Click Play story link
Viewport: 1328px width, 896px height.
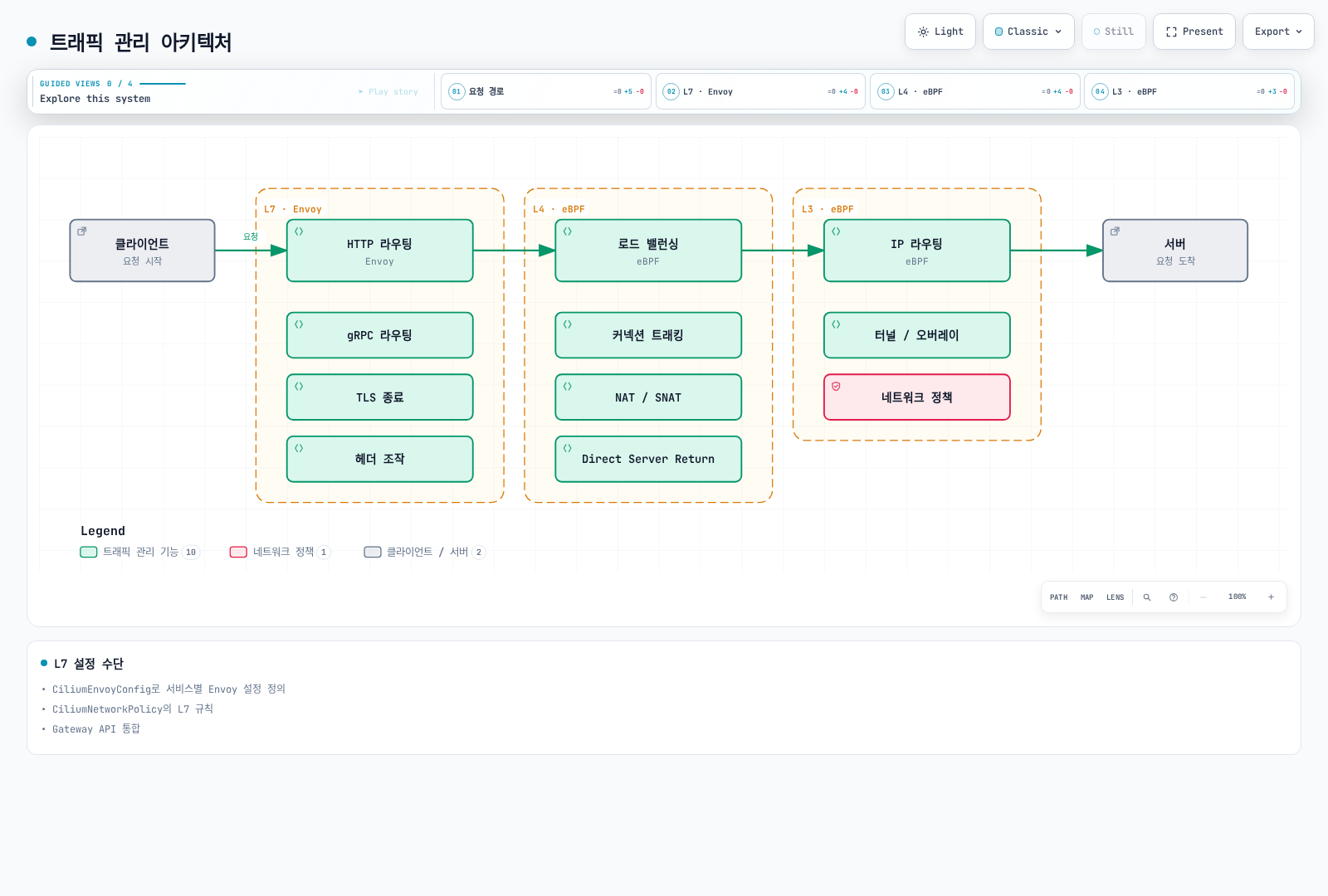coord(388,92)
